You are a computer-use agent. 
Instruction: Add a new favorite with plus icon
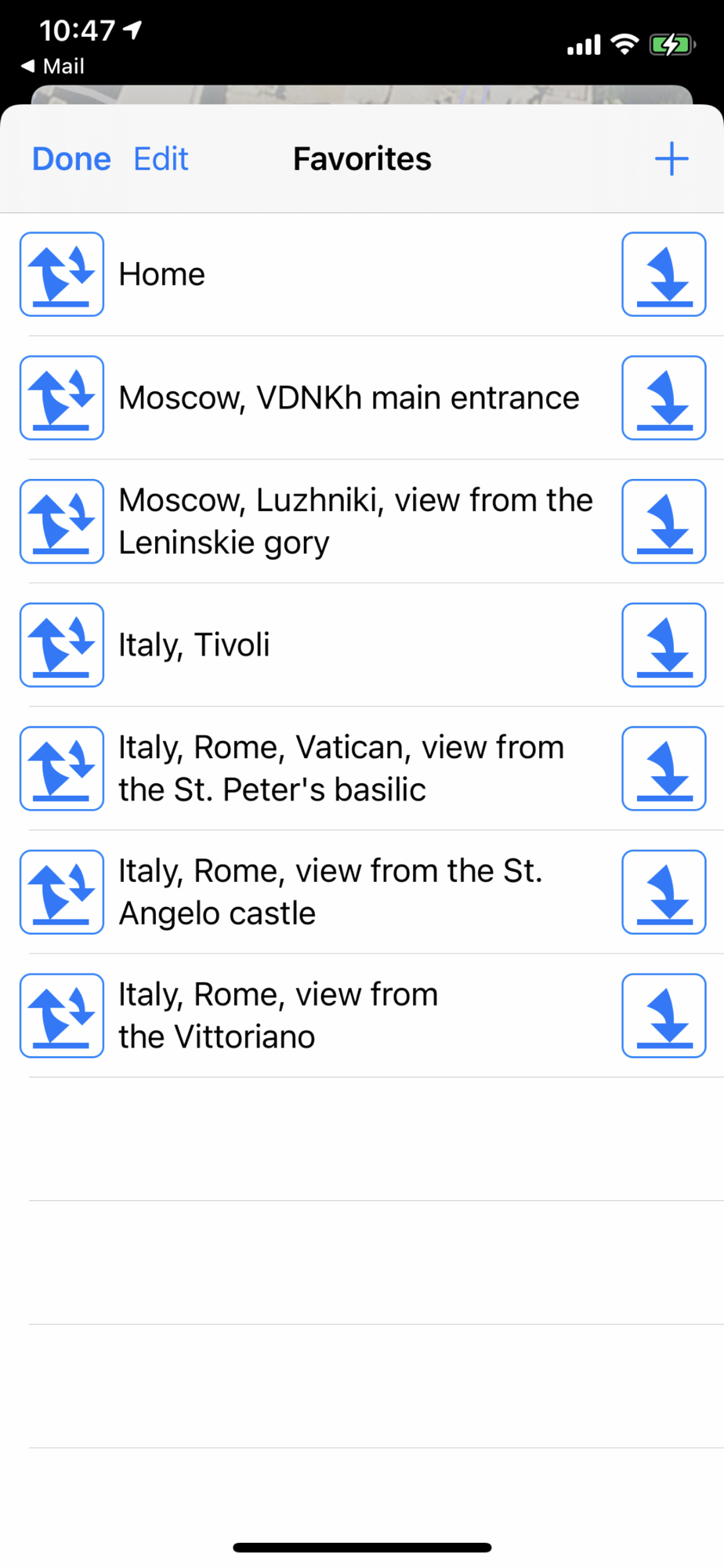(x=672, y=159)
